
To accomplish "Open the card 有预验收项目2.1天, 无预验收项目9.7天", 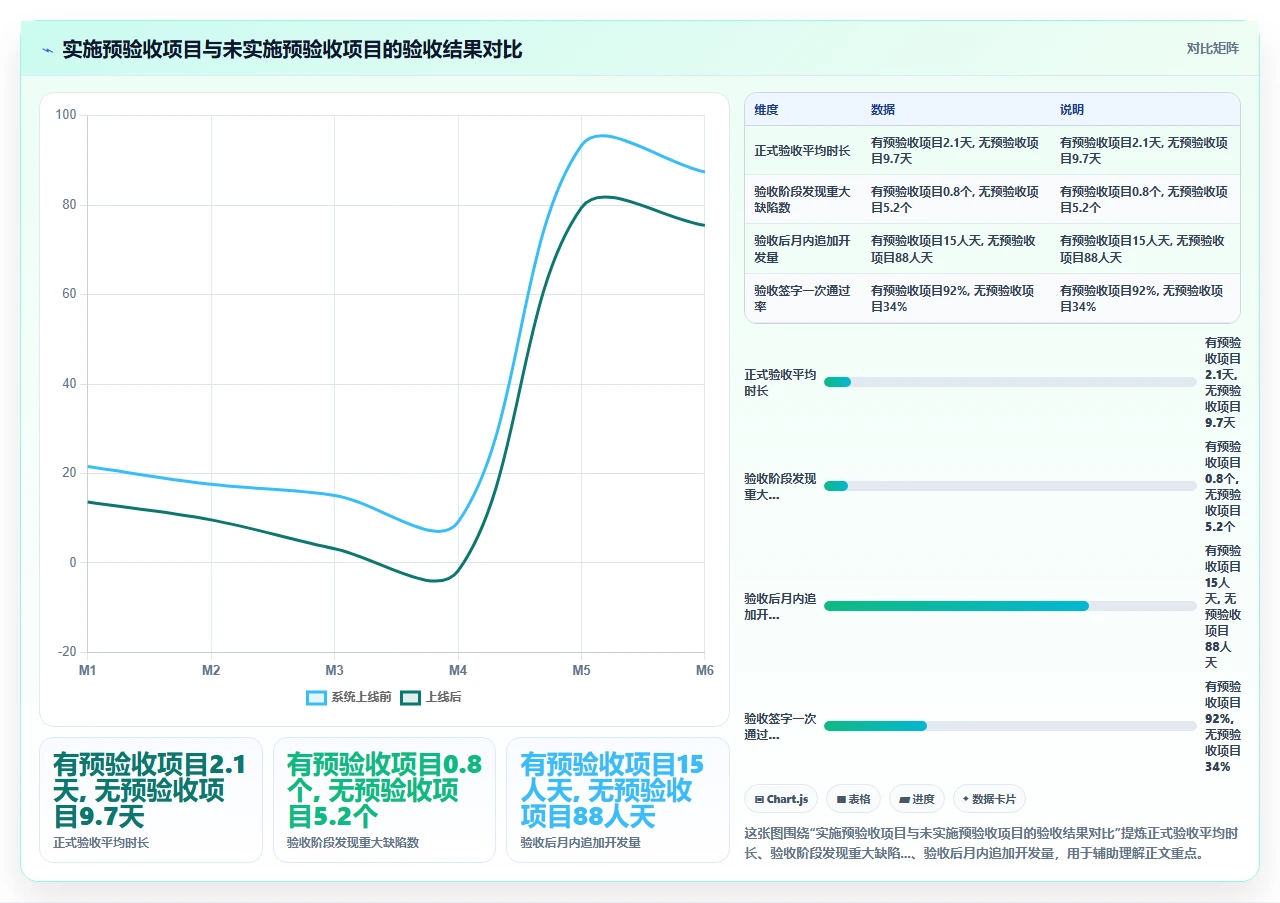I will coord(151,800).
